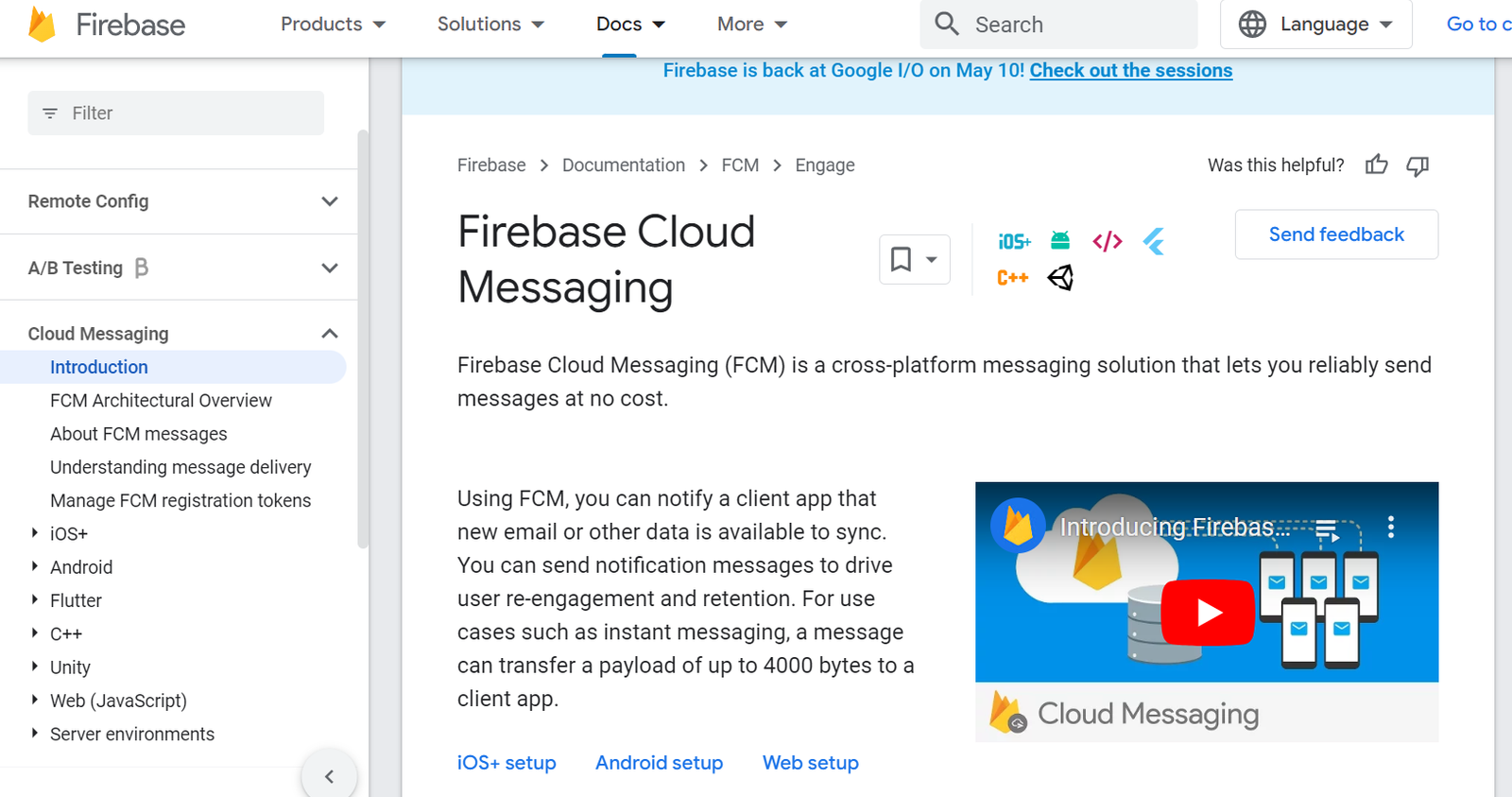Click the thumbs up helpful icon
This screenshot has height=797, width=1512.
1377,165
